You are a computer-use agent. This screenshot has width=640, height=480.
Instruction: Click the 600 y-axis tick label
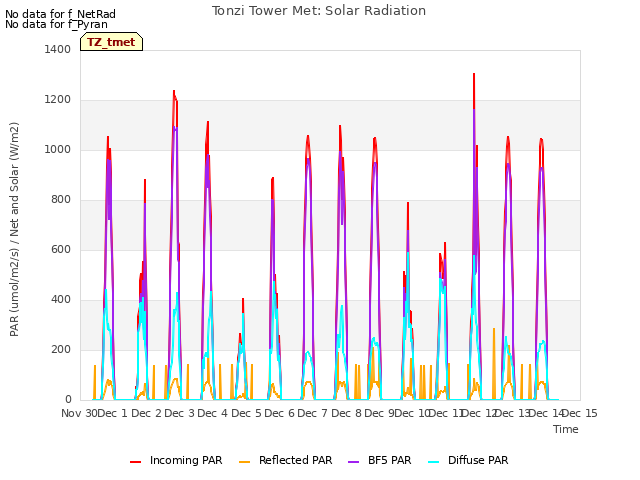pyautogui.click(x=61, y=249)
